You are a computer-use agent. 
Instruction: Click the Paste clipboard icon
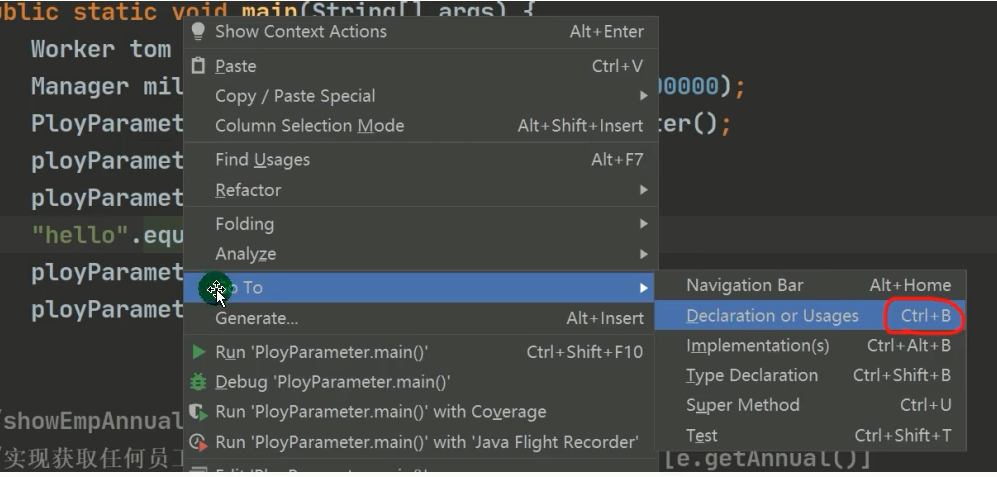[x=198, y=66]
